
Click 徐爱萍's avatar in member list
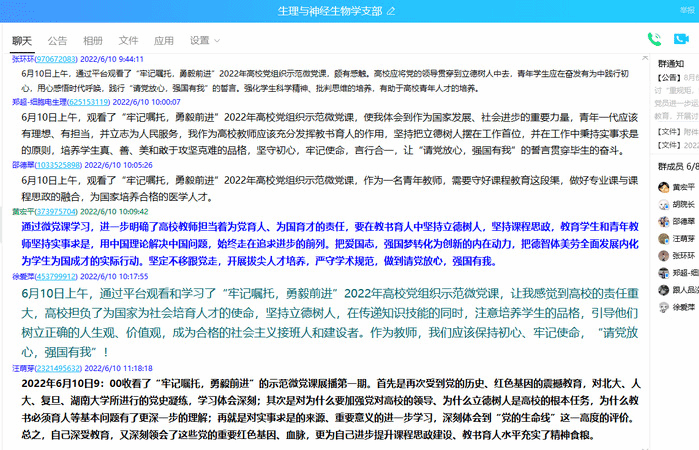pyautogui.click(x=663, y=307)
